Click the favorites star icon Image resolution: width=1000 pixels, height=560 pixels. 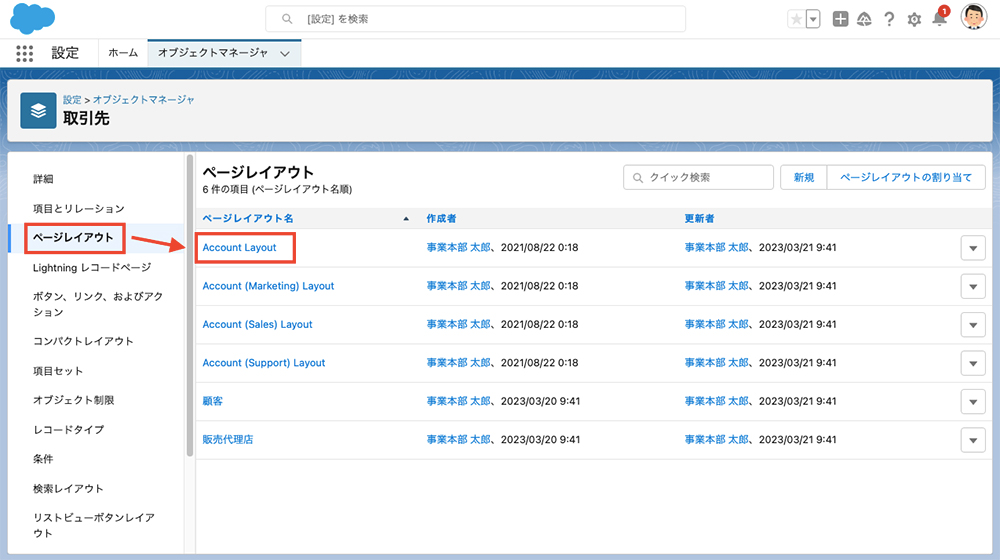click(x=797, y=19)
